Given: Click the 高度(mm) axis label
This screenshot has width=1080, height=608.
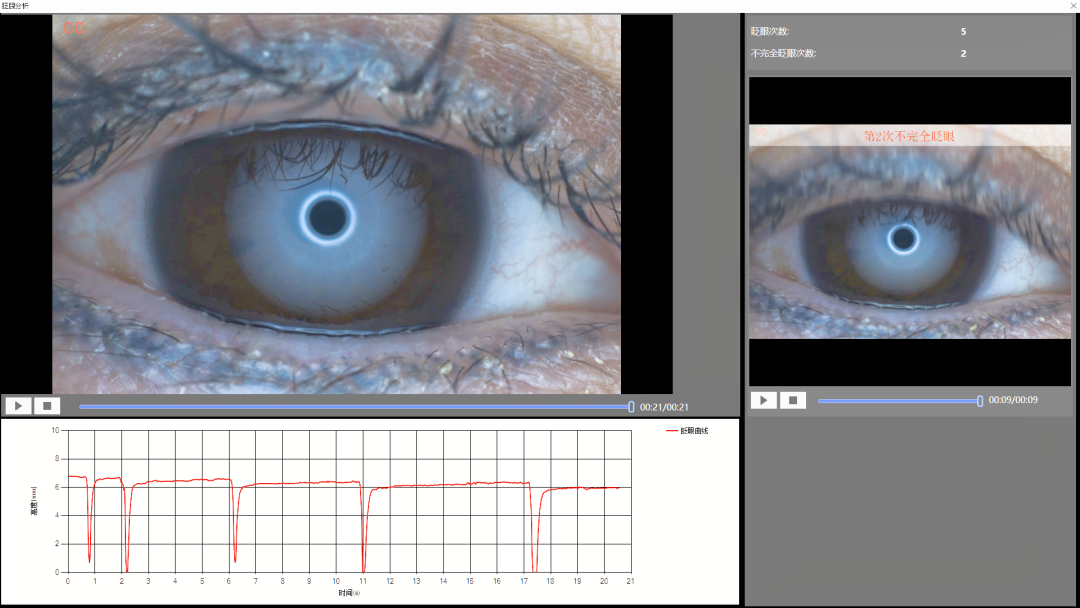Looking at the screenshot, I should 34,501.
